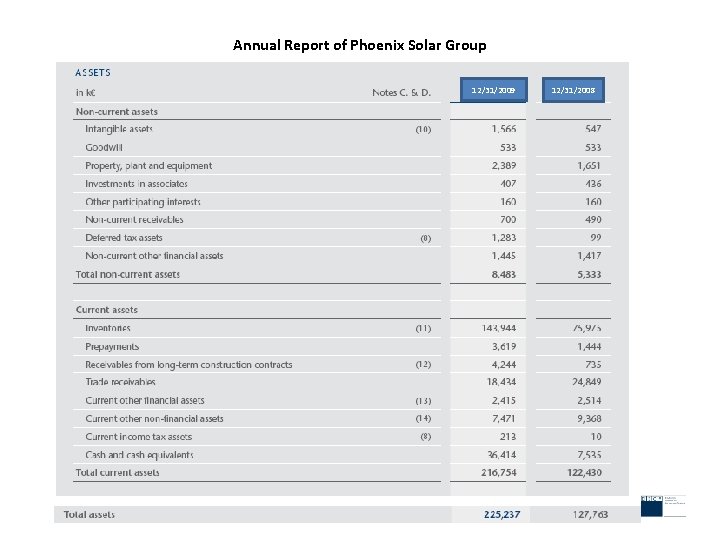Click the Intangible assets row label

tap(119, 129)
